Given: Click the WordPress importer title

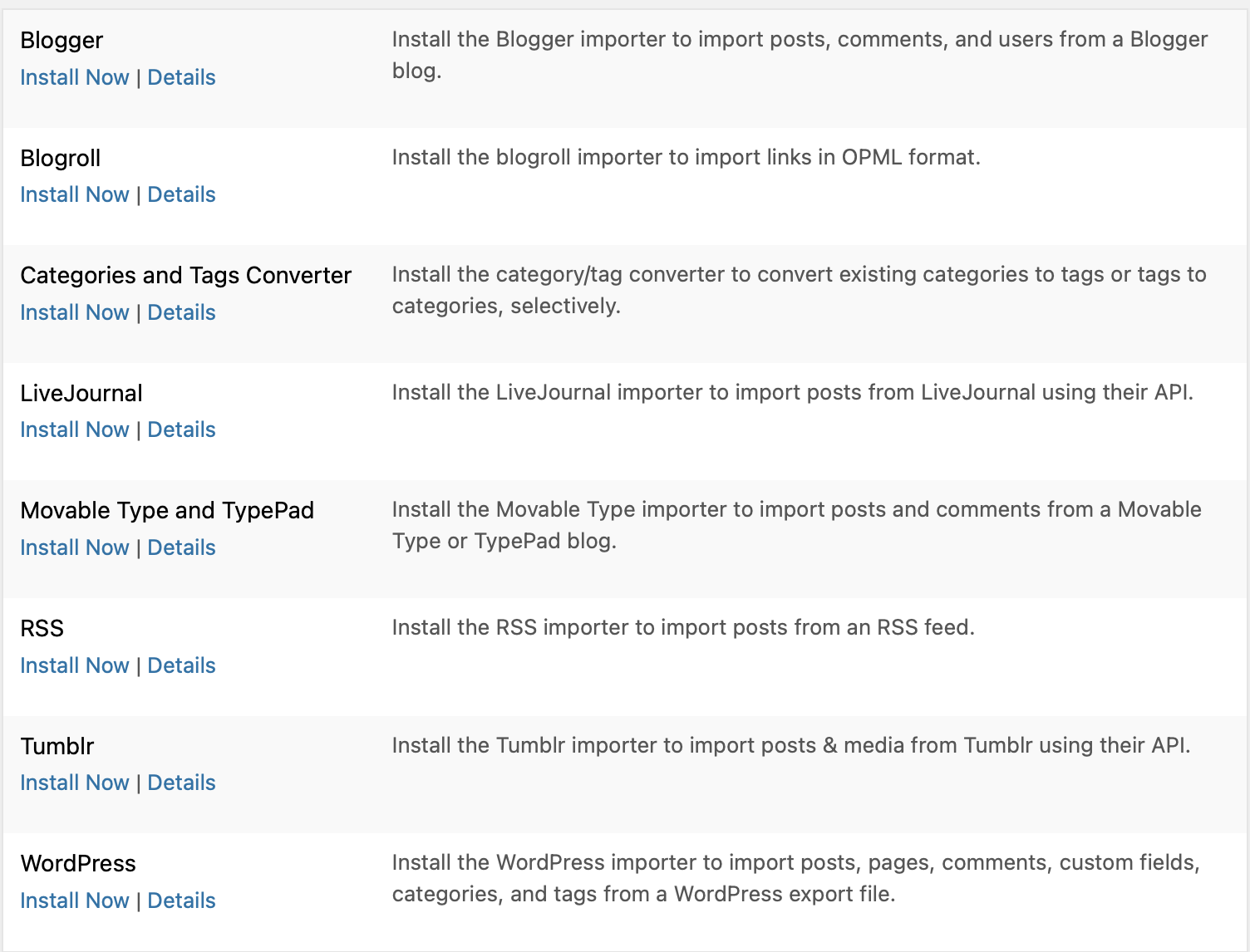Looking at the screenshot, I should [77, 863].
